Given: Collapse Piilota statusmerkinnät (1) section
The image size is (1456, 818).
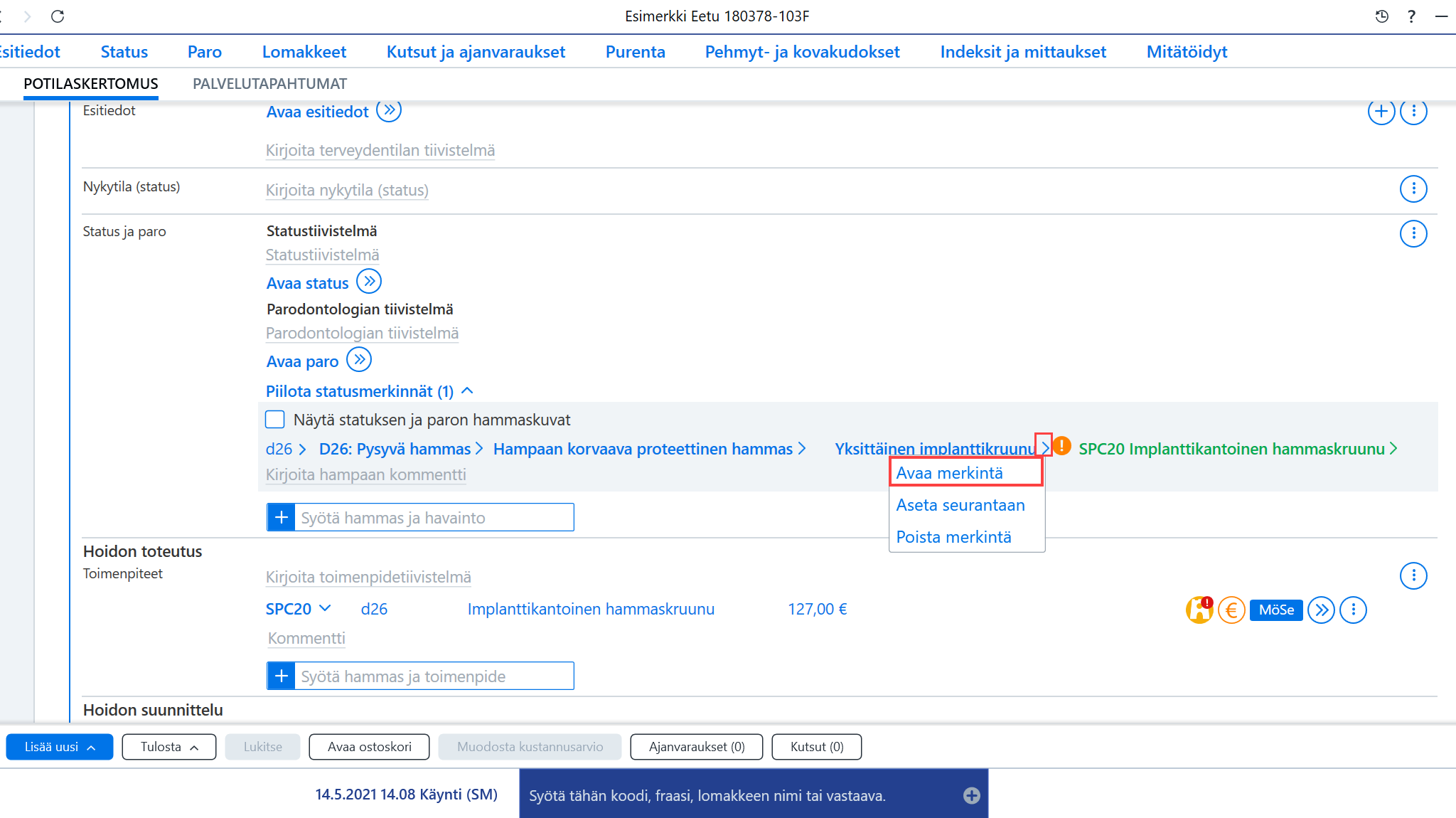Looking at the screenshot, I should click(369, 391).
